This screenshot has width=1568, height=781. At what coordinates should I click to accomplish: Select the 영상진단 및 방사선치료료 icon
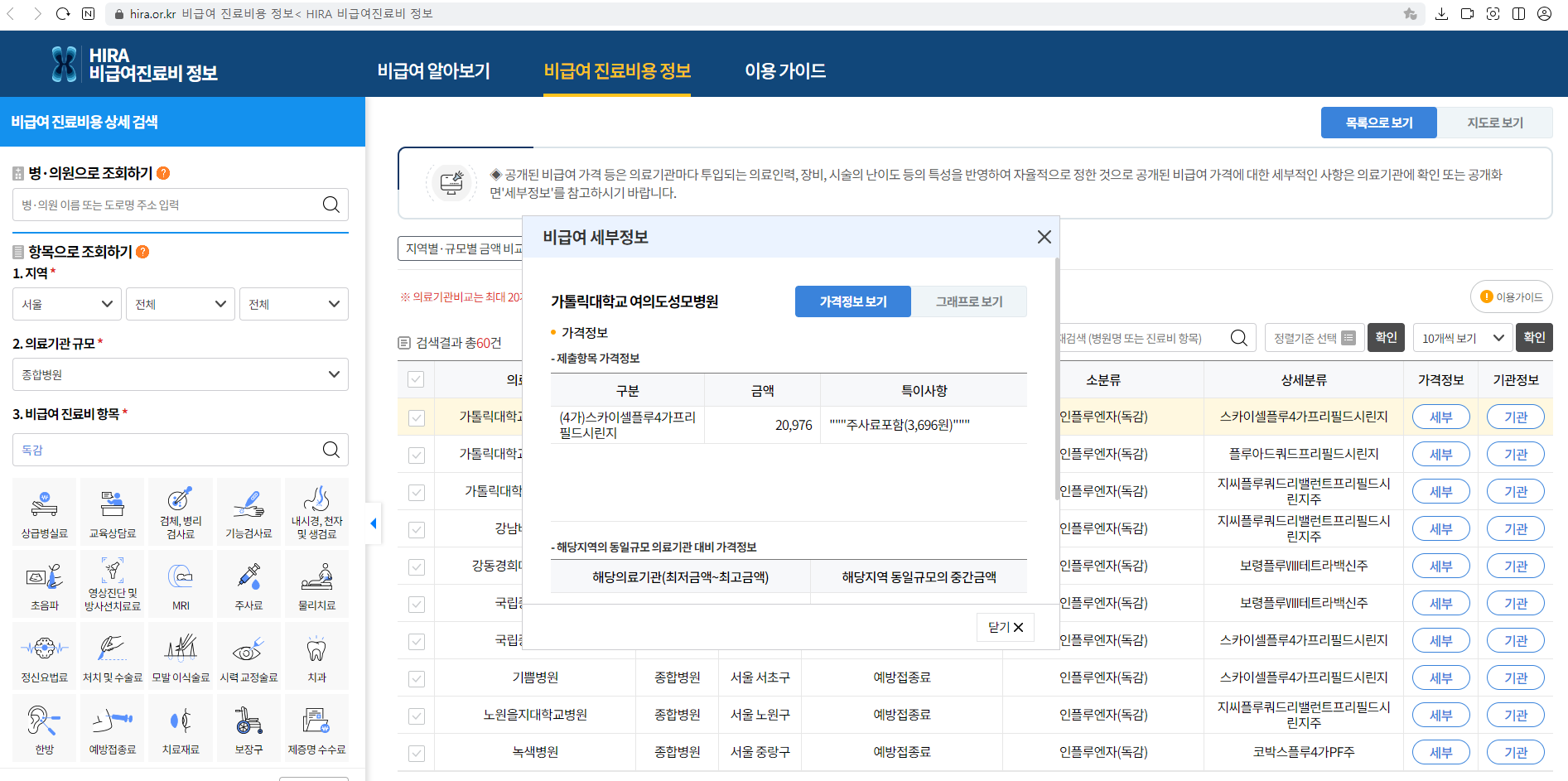[113, 584]
